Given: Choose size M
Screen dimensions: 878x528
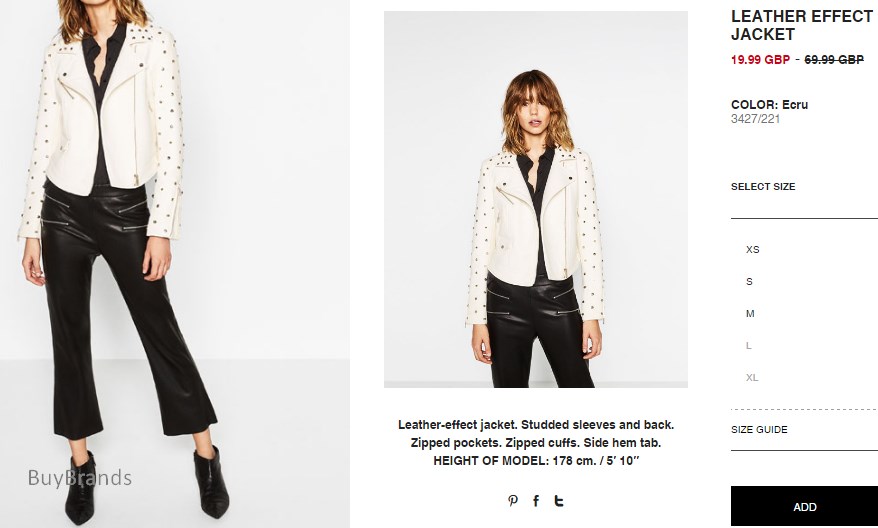Looking at the screenshot, I should click(x=750, y=314).
